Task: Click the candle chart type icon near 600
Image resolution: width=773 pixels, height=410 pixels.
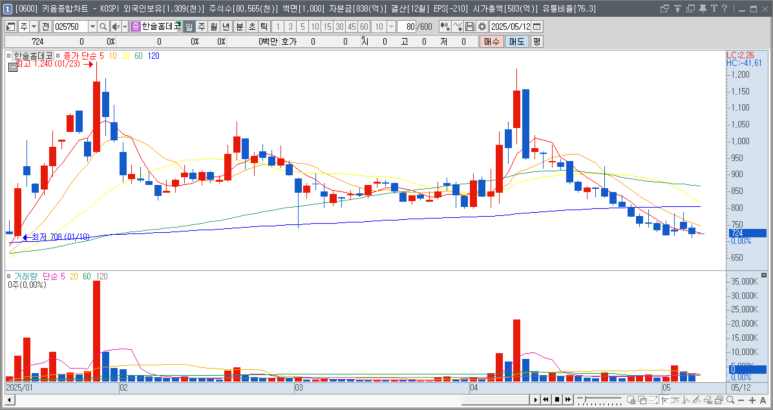Action: coord(445,27)
